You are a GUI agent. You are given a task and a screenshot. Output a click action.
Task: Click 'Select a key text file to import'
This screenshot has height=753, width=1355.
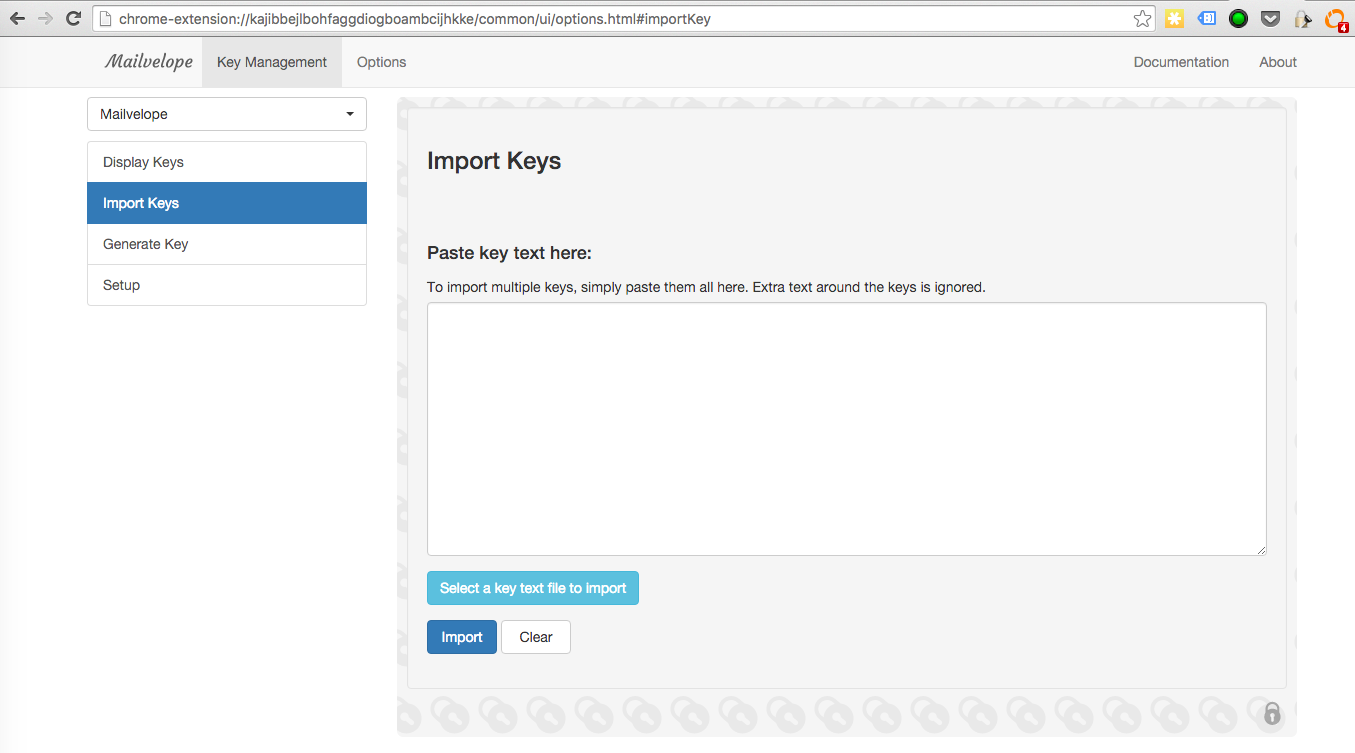532,588
